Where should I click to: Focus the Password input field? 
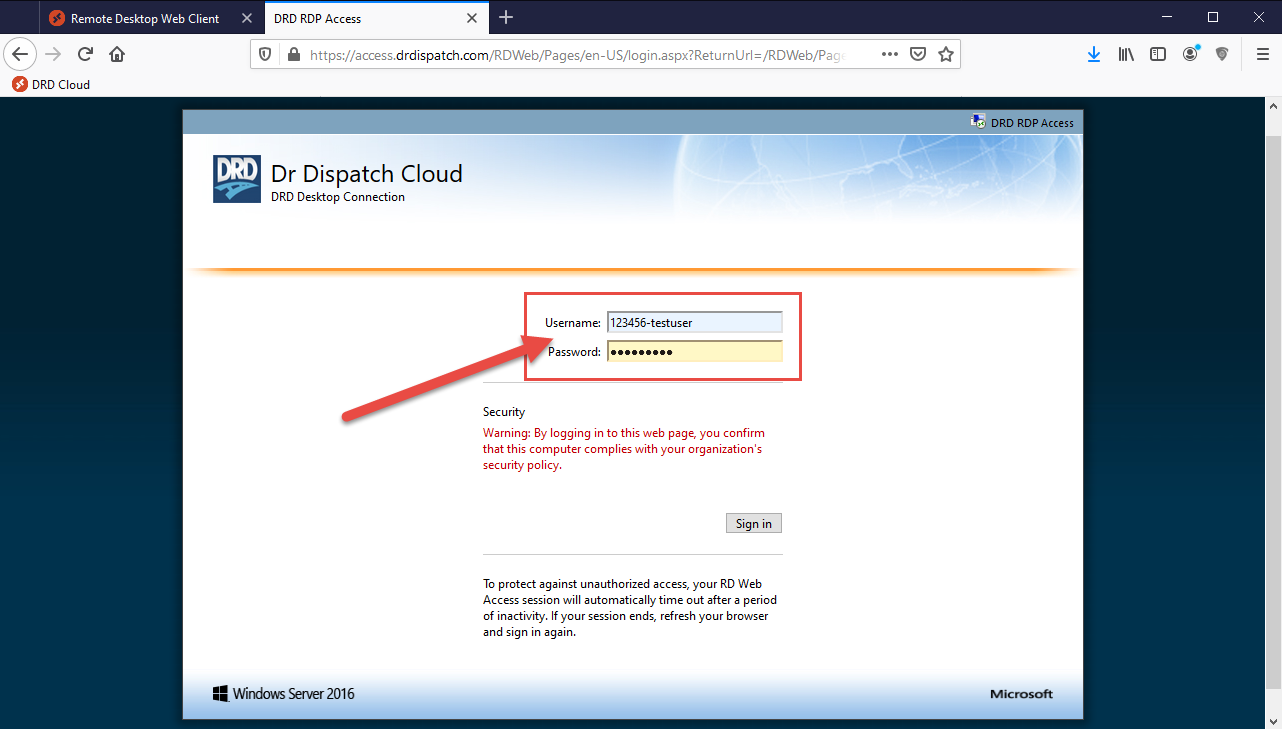click(x=695, y=351)
